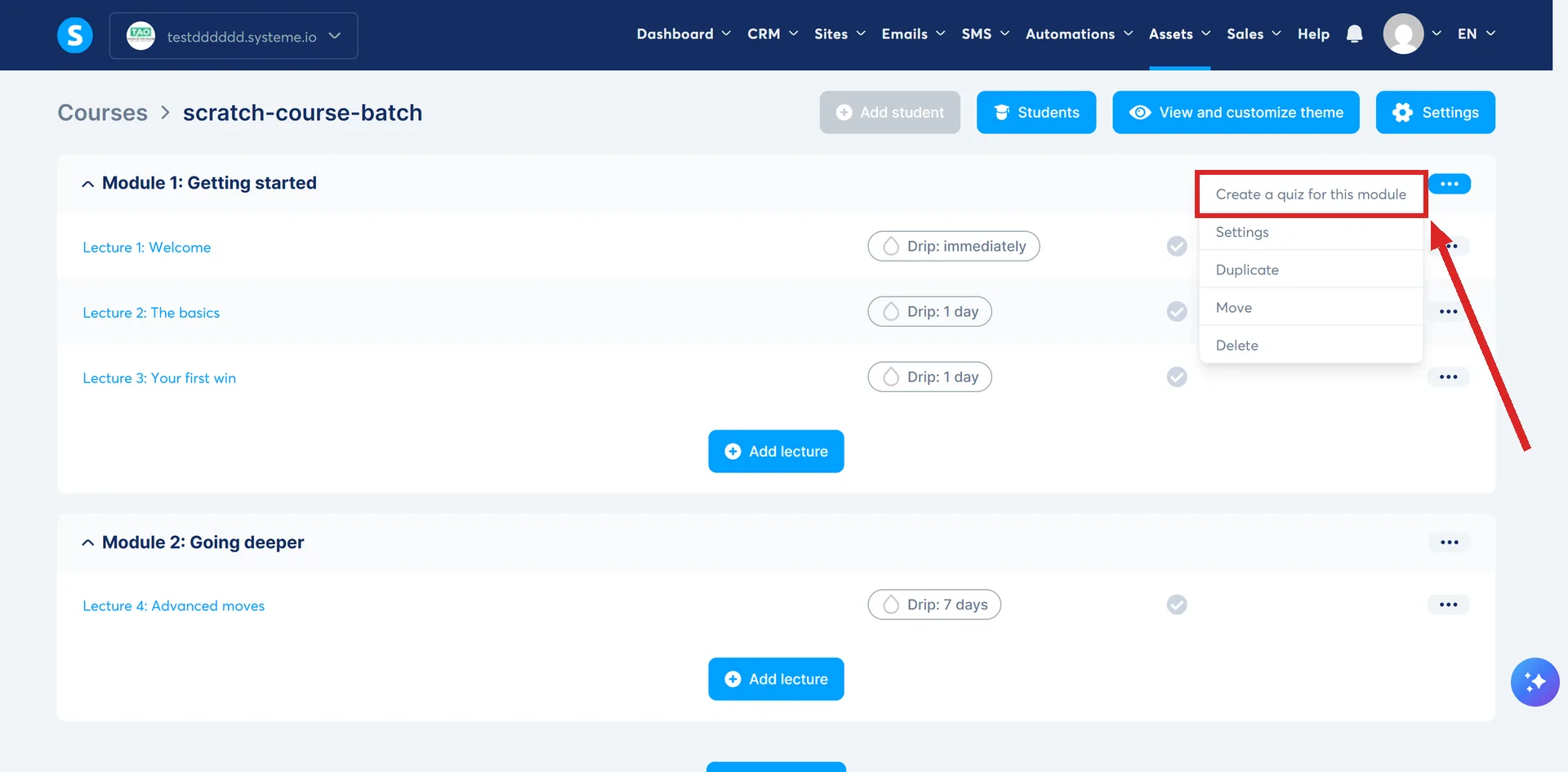Open three-dot menu for Lecture 2: The basics

[x=1449, y=311]
